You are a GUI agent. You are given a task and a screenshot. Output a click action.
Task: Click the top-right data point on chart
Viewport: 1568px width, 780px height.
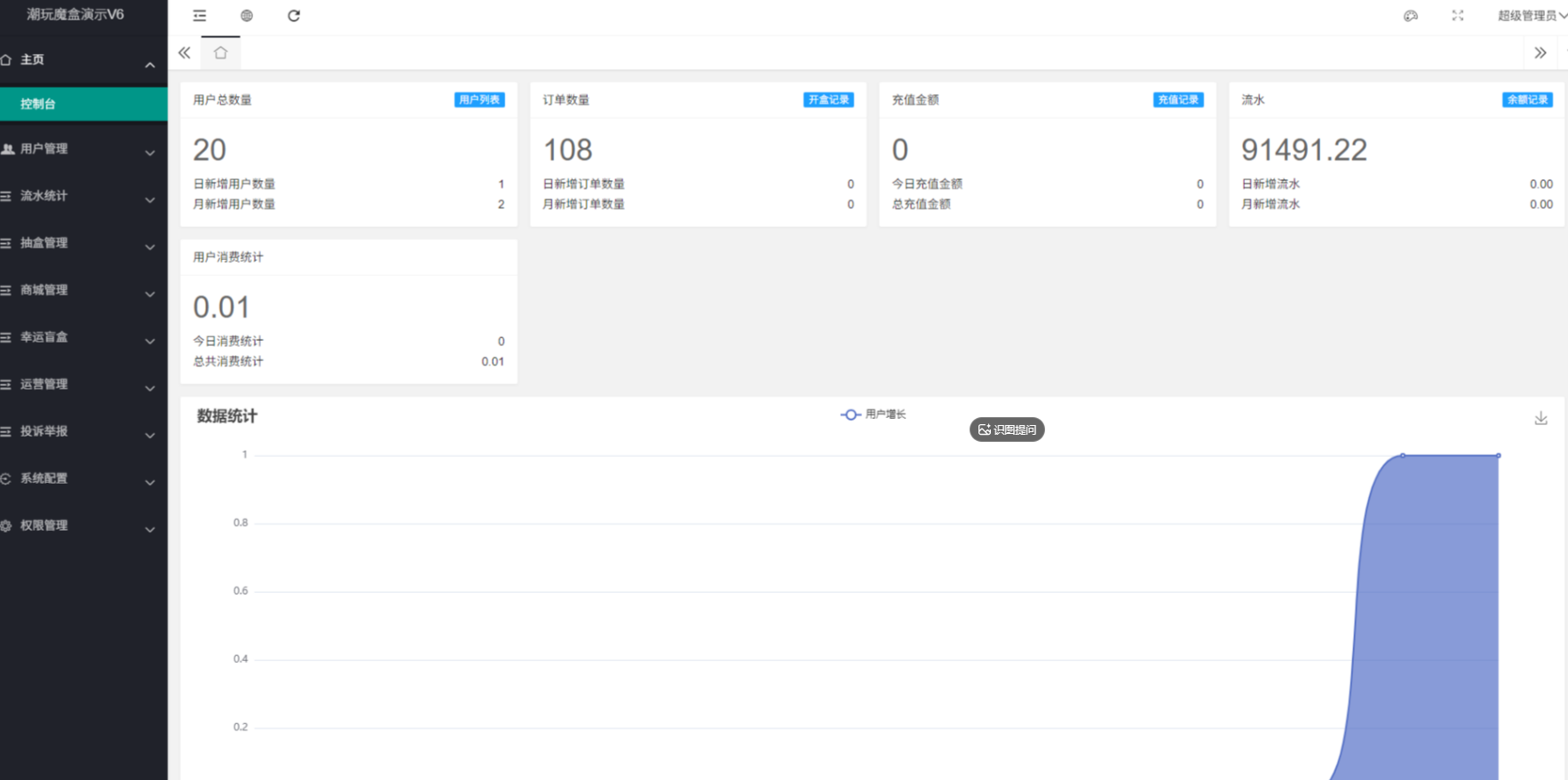(1499, 456)
